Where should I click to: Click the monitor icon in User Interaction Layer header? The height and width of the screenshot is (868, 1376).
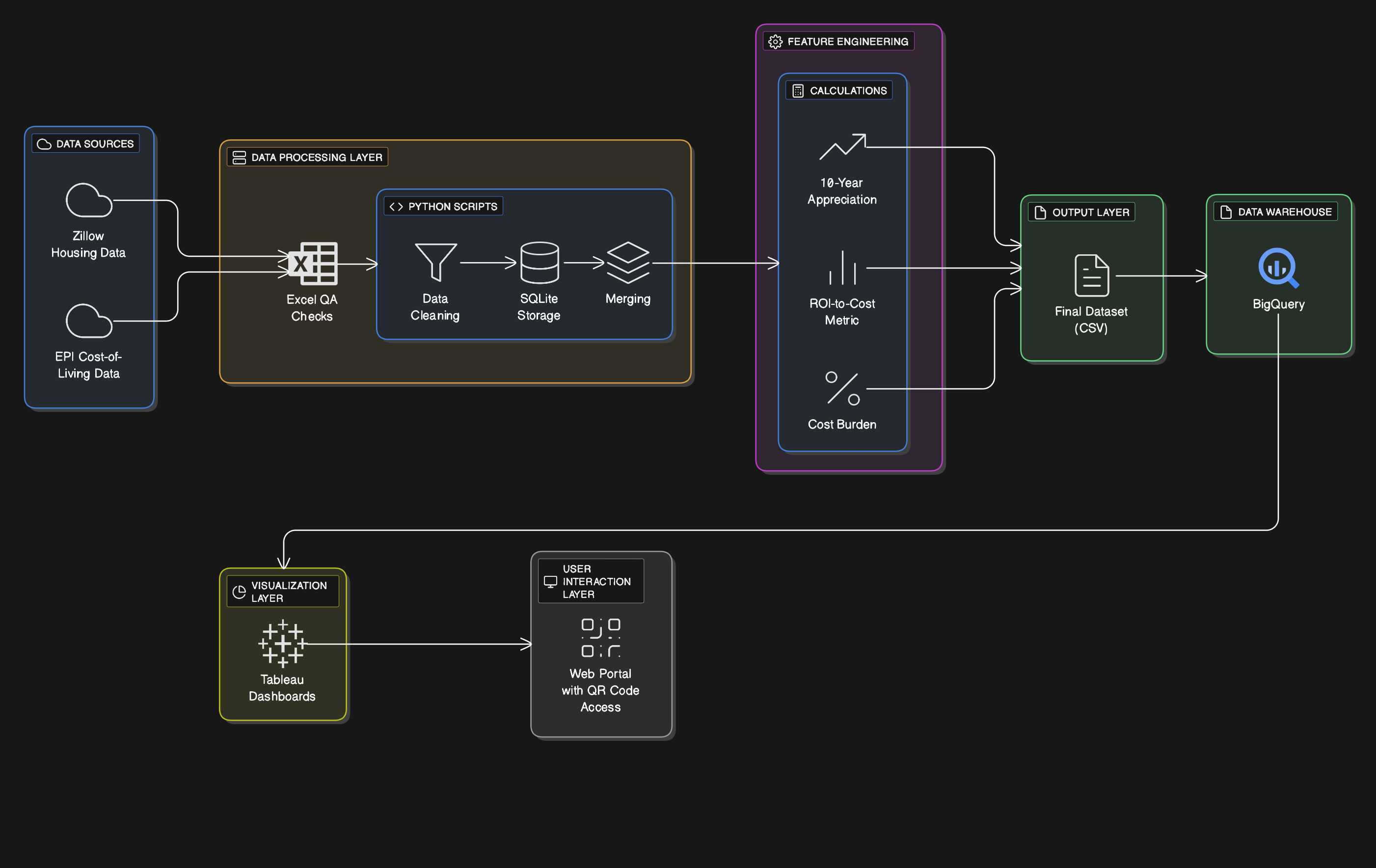550,582
